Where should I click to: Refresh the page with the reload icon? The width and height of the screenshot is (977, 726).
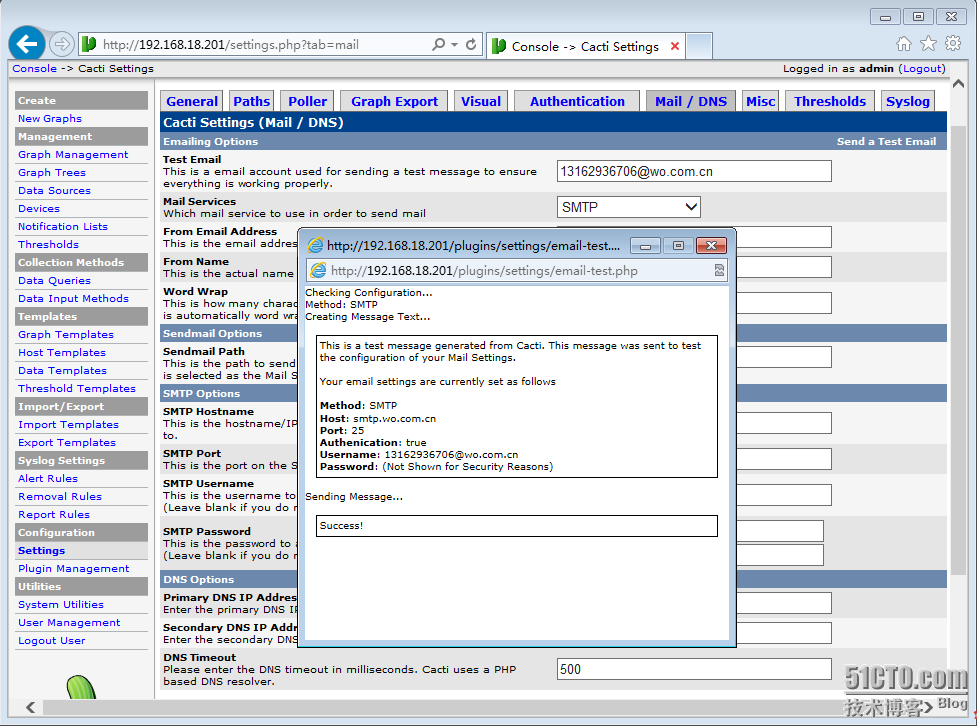[471, 44]
